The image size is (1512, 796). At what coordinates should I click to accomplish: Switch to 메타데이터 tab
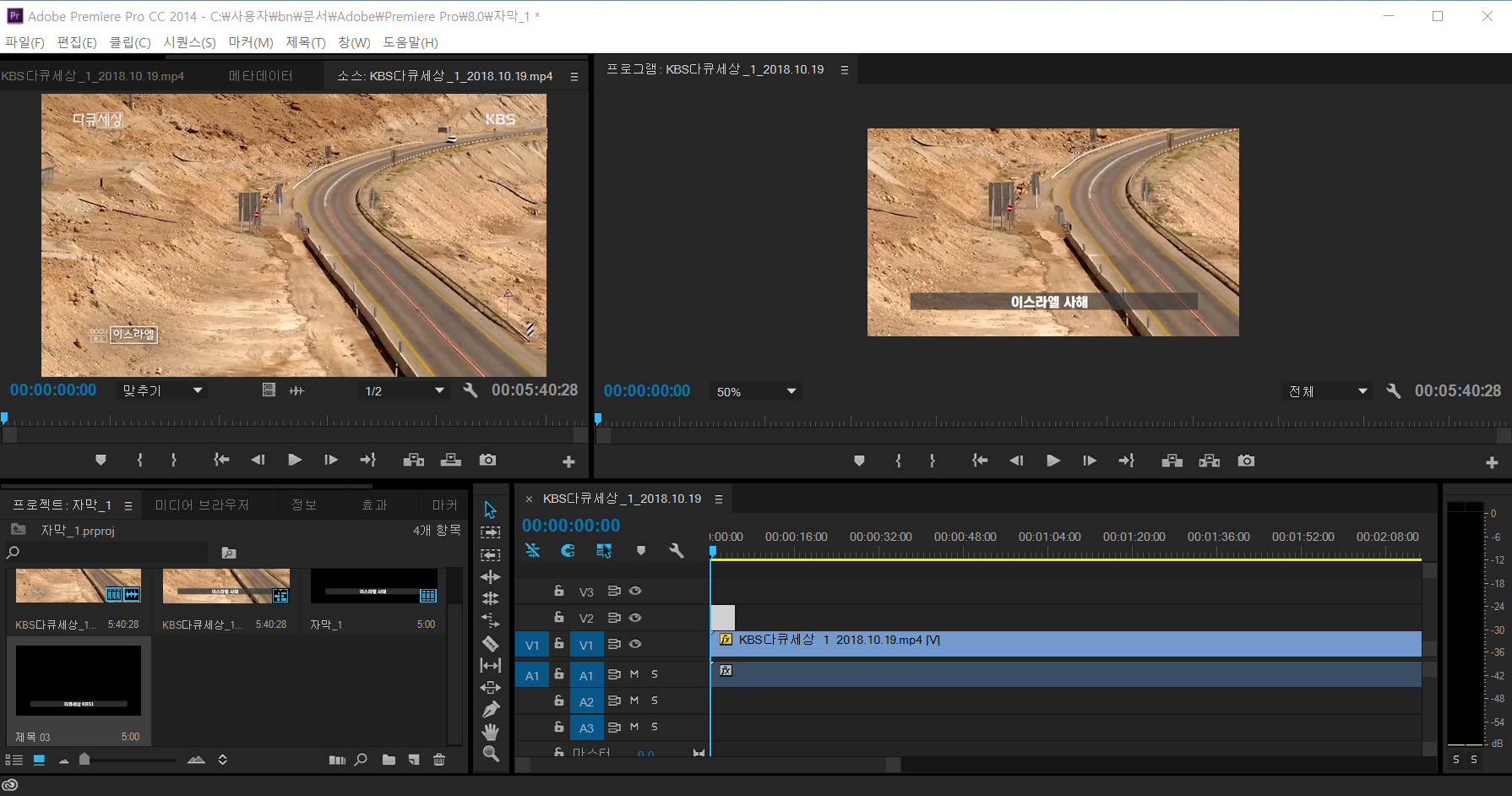click(261, 76)
